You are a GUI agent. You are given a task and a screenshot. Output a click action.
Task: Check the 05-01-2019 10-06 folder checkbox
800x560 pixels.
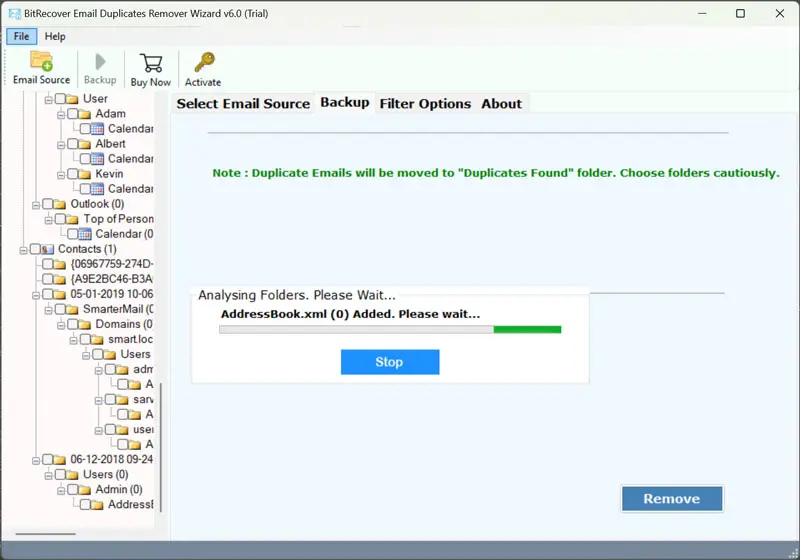coord(47,294)
